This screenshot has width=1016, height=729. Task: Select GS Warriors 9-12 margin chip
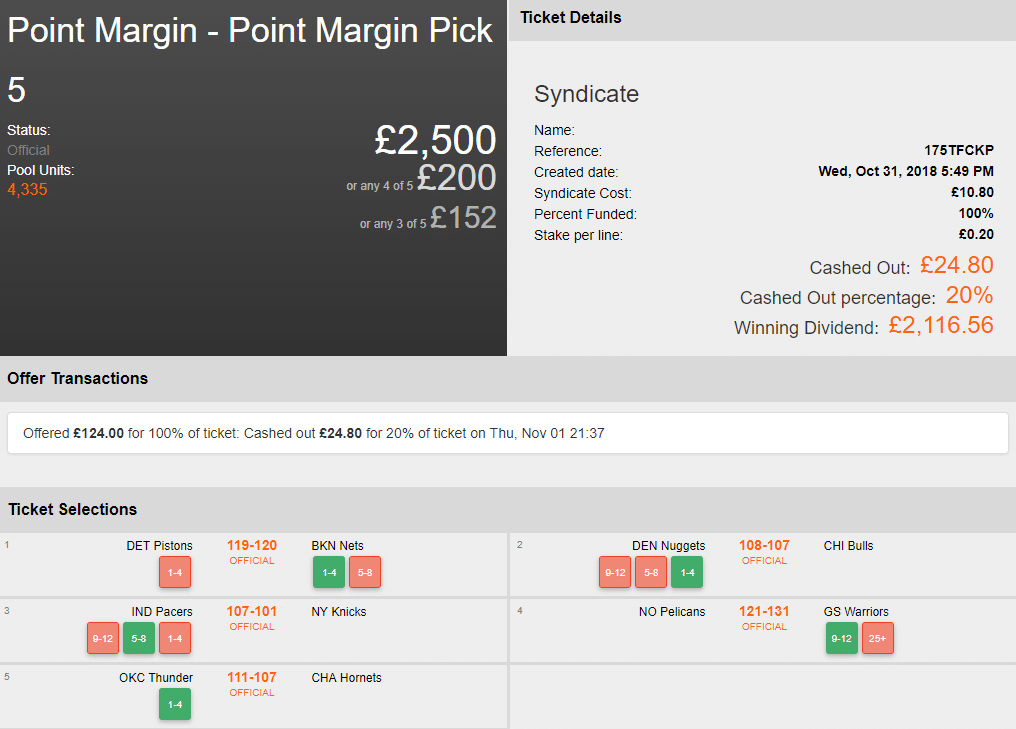pos(842,638)
